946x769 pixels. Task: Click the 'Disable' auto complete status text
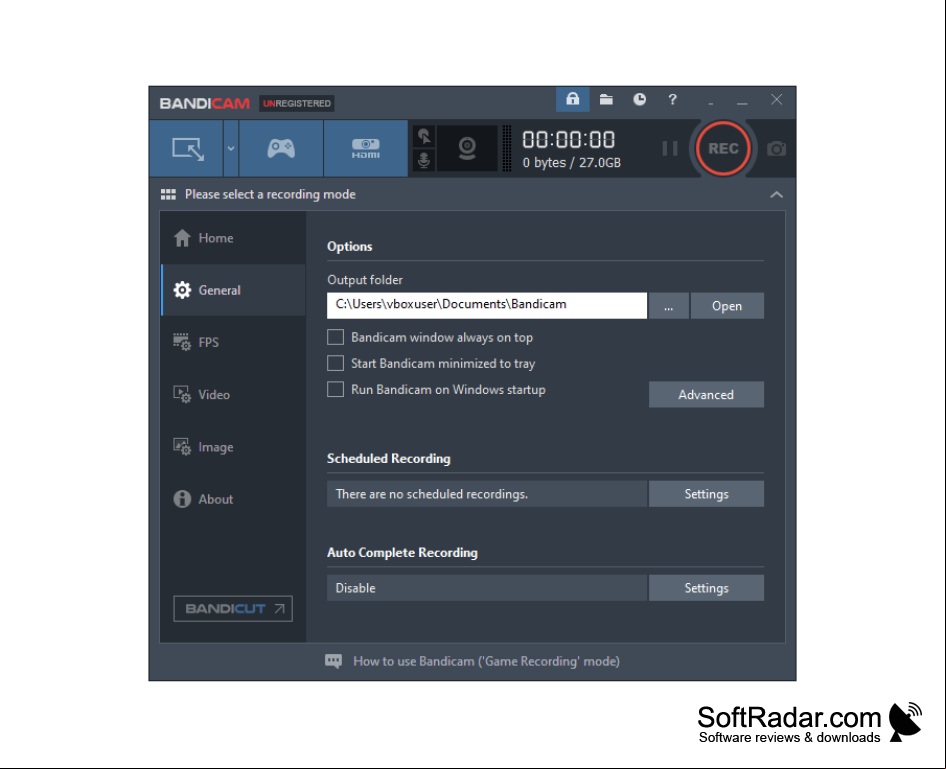(x=355, y=588)
